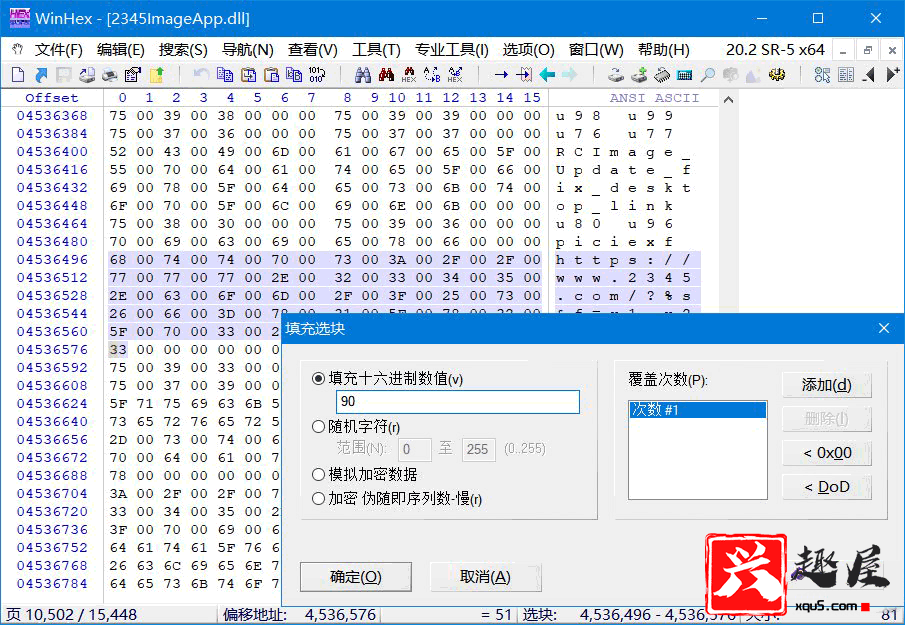Image resolution: width=905 pixels, height=625 pixels.
Task: Click the open disk drive icon
Action: click(616, 74)
